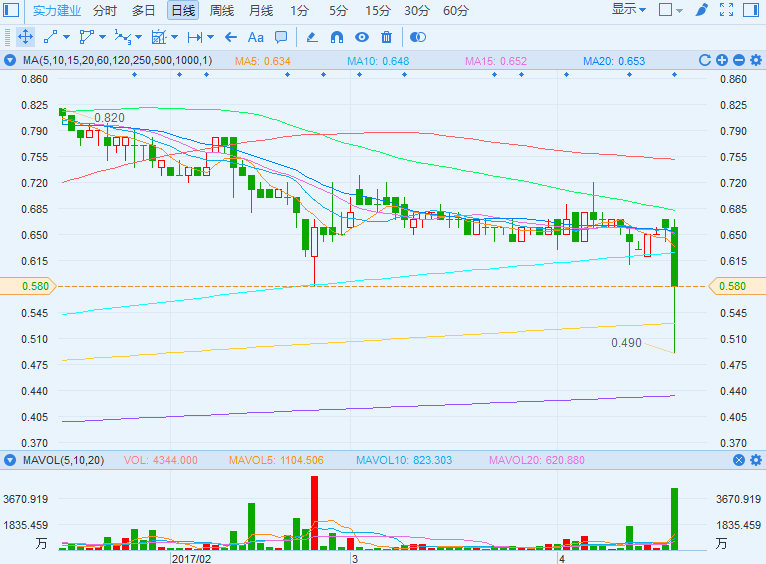Select the Aa text annotation tool
This screenshot has height=564, width=766.
(255, 37)
